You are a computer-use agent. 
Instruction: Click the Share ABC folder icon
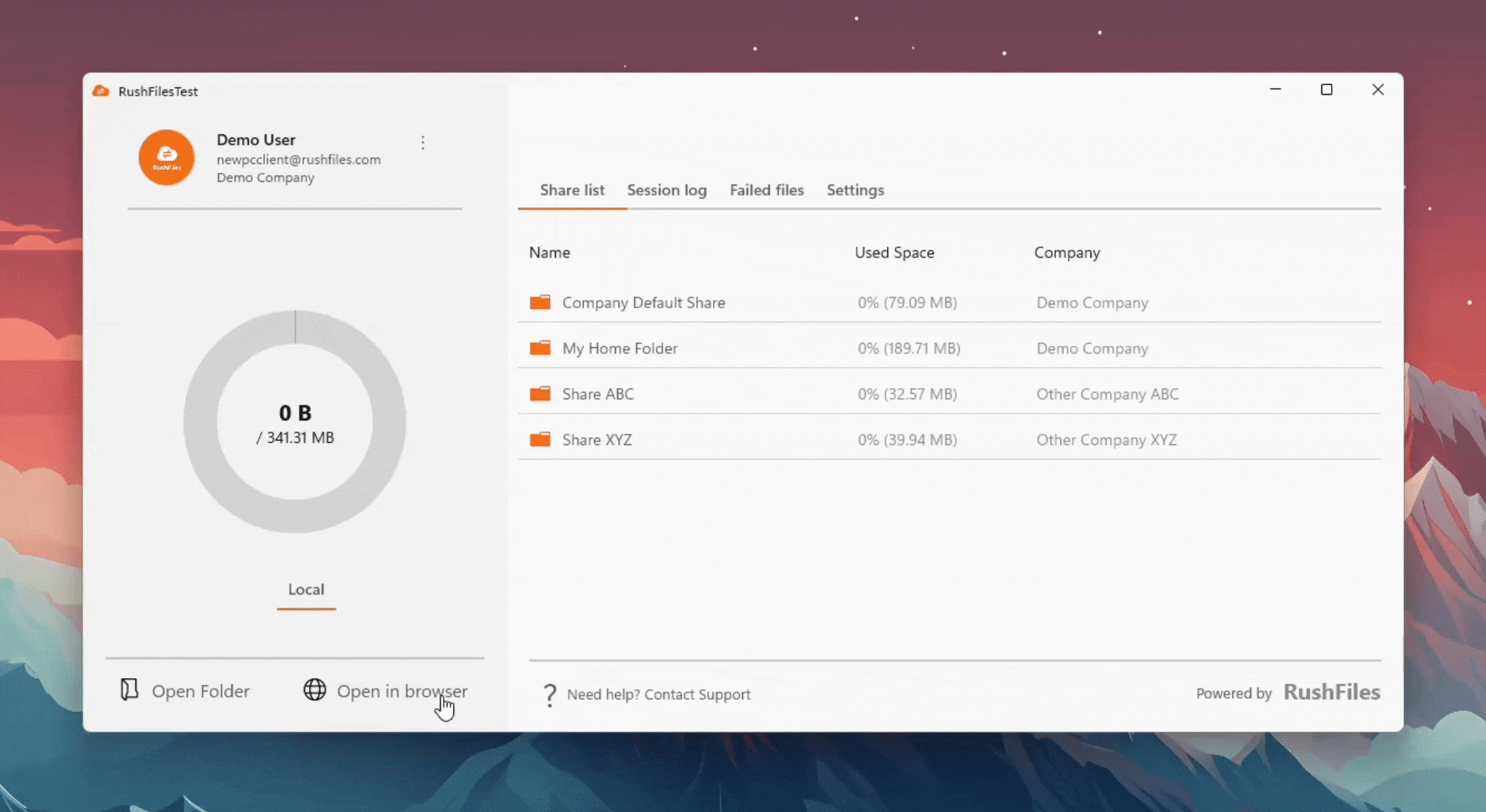pos(540,394)
